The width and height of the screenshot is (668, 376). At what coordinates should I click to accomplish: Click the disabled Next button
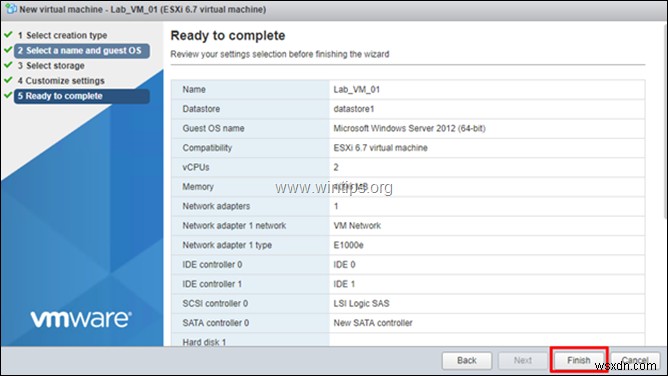pyautogui.click(x=523, y=361)
